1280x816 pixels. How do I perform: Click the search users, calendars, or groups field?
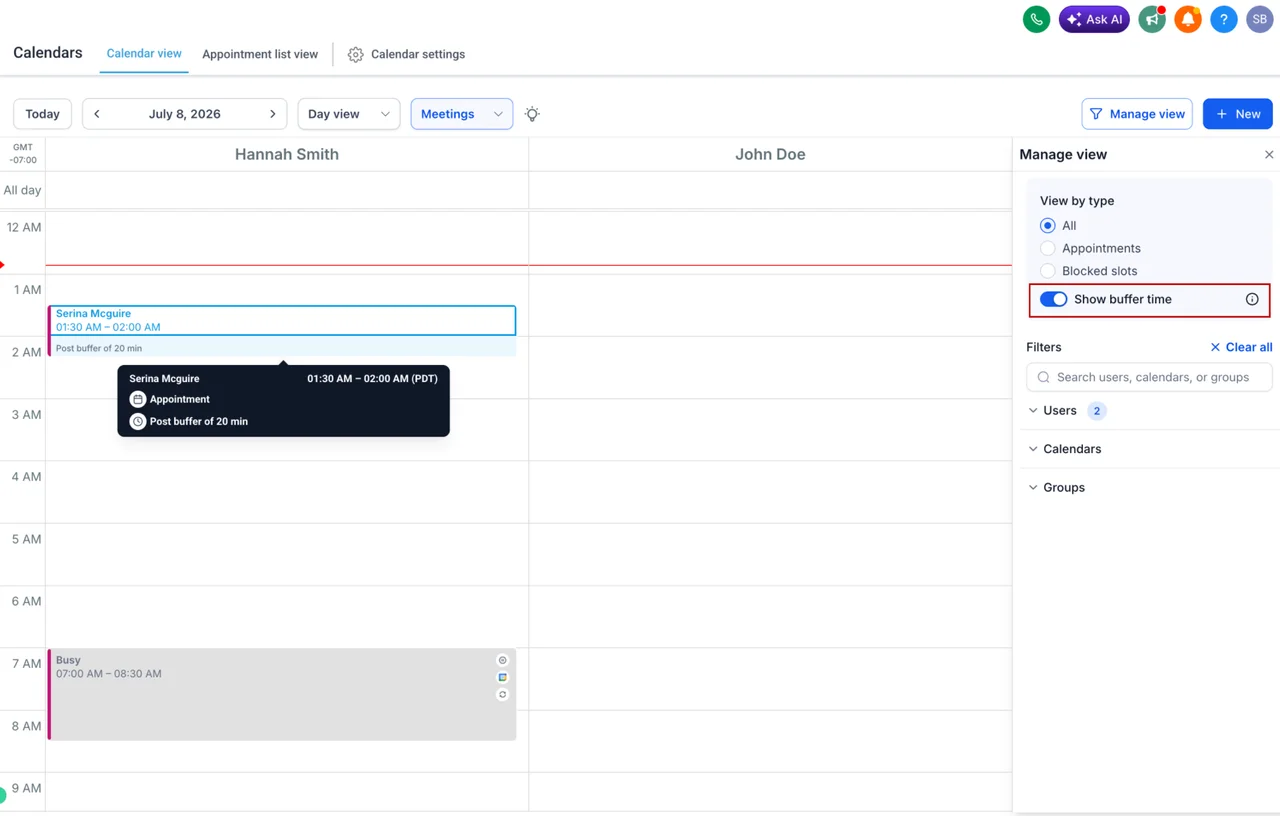1149,377
